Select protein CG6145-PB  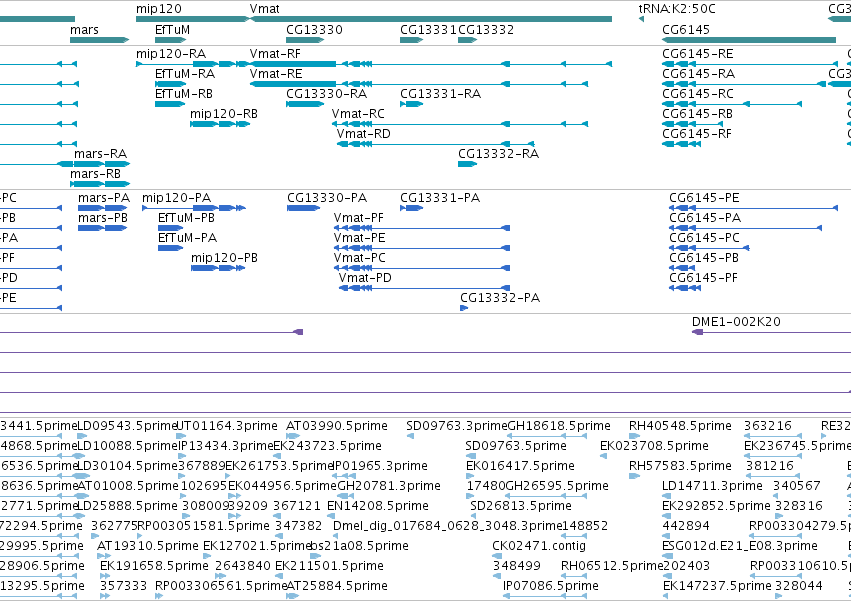[704, 258]
